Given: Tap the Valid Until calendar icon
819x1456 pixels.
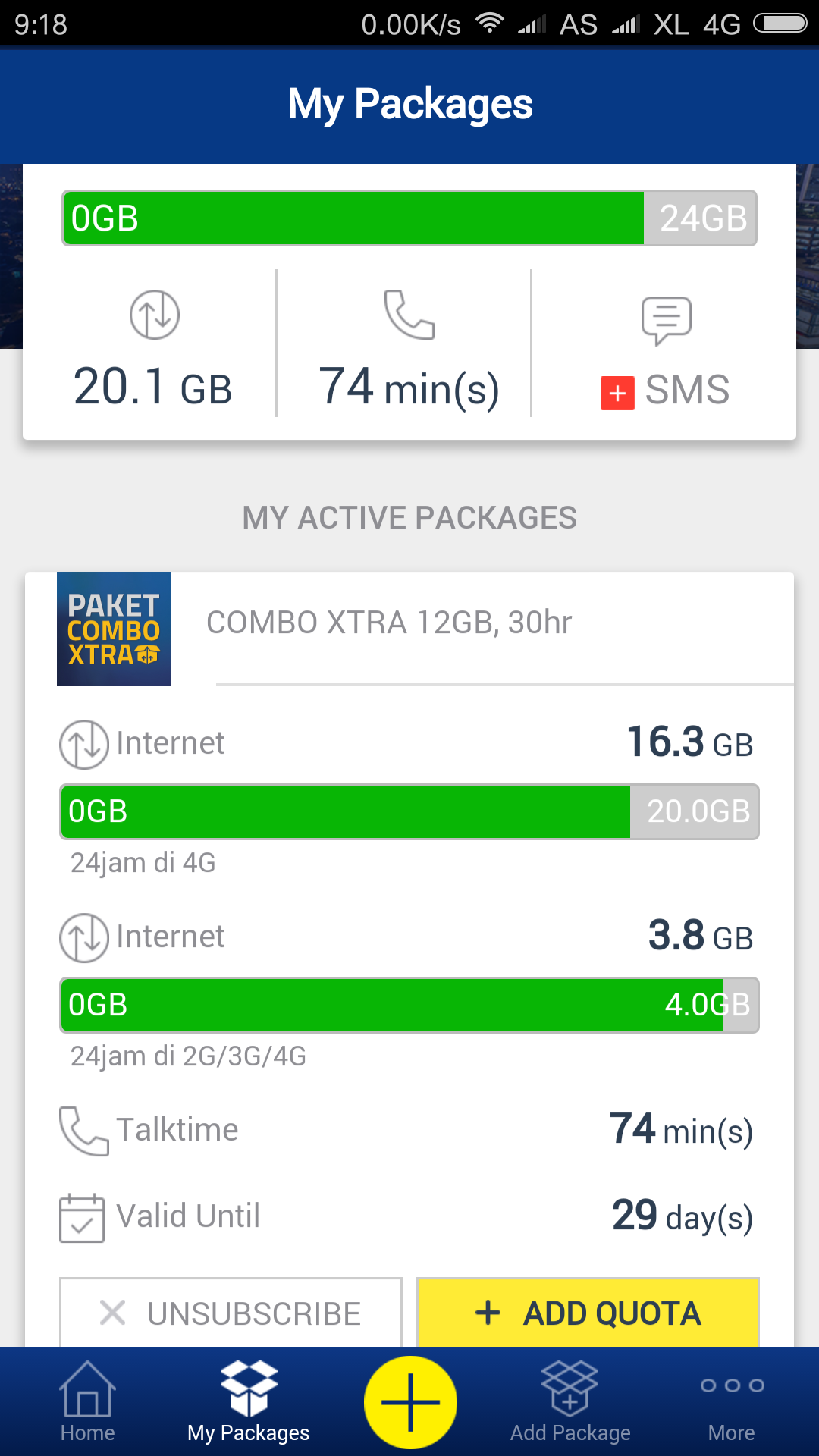Looking at the screenshot, I should pos(82,1217).
